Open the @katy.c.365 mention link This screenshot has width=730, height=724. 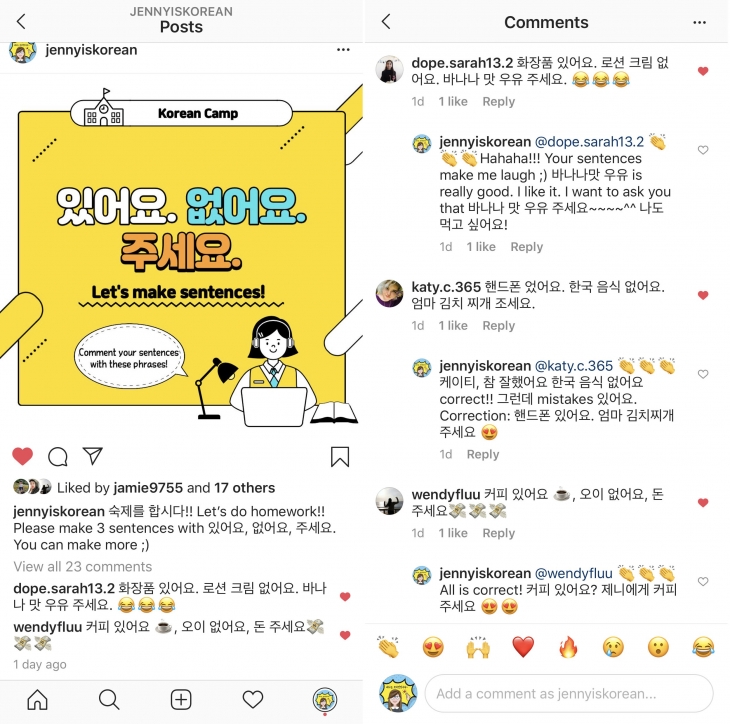click(x=574, y=366)
